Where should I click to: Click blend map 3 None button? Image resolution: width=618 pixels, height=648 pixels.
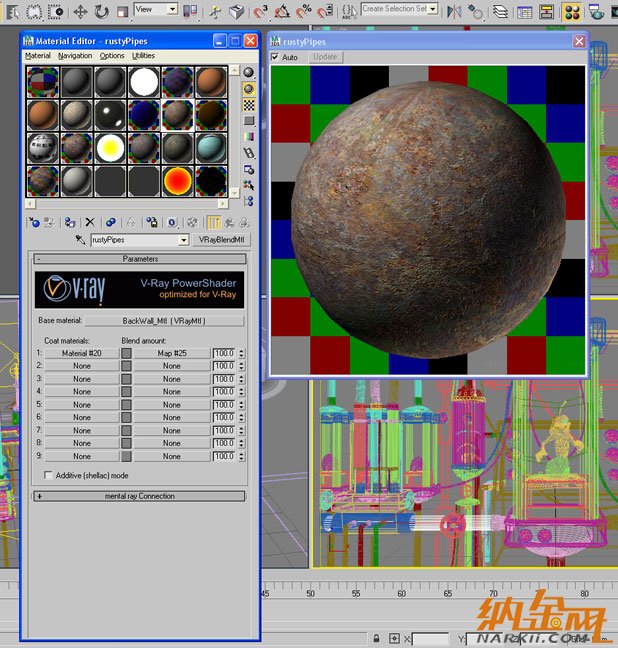click(172, 379)
